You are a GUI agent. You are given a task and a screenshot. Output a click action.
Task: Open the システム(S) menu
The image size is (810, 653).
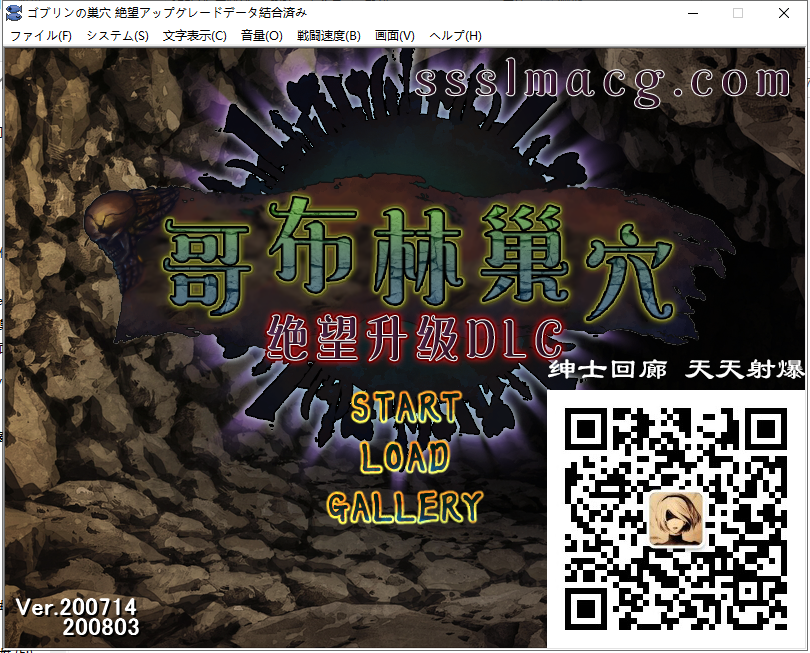[x=117, y=36]
